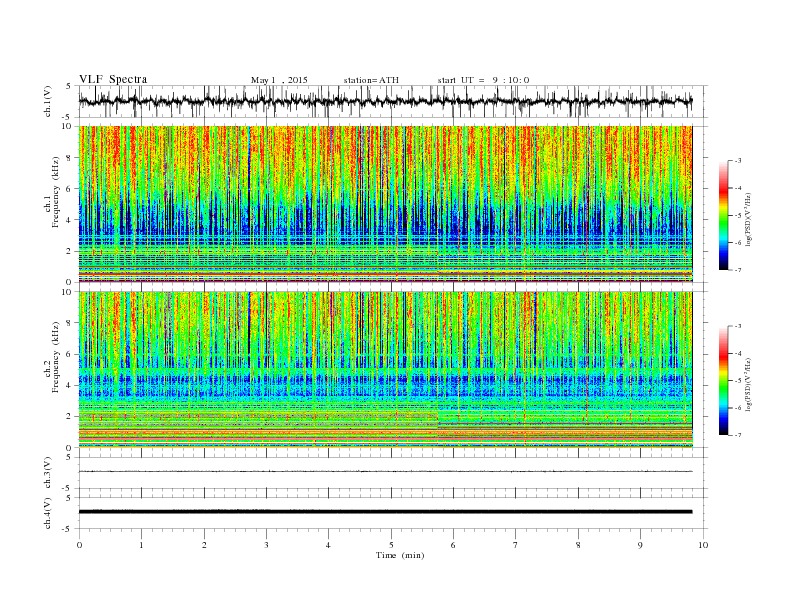Image resolution: width=792 pixels, height=612 pixels.
Task: Click the "May 1, 2015" date label
Action: pos(279,80)
